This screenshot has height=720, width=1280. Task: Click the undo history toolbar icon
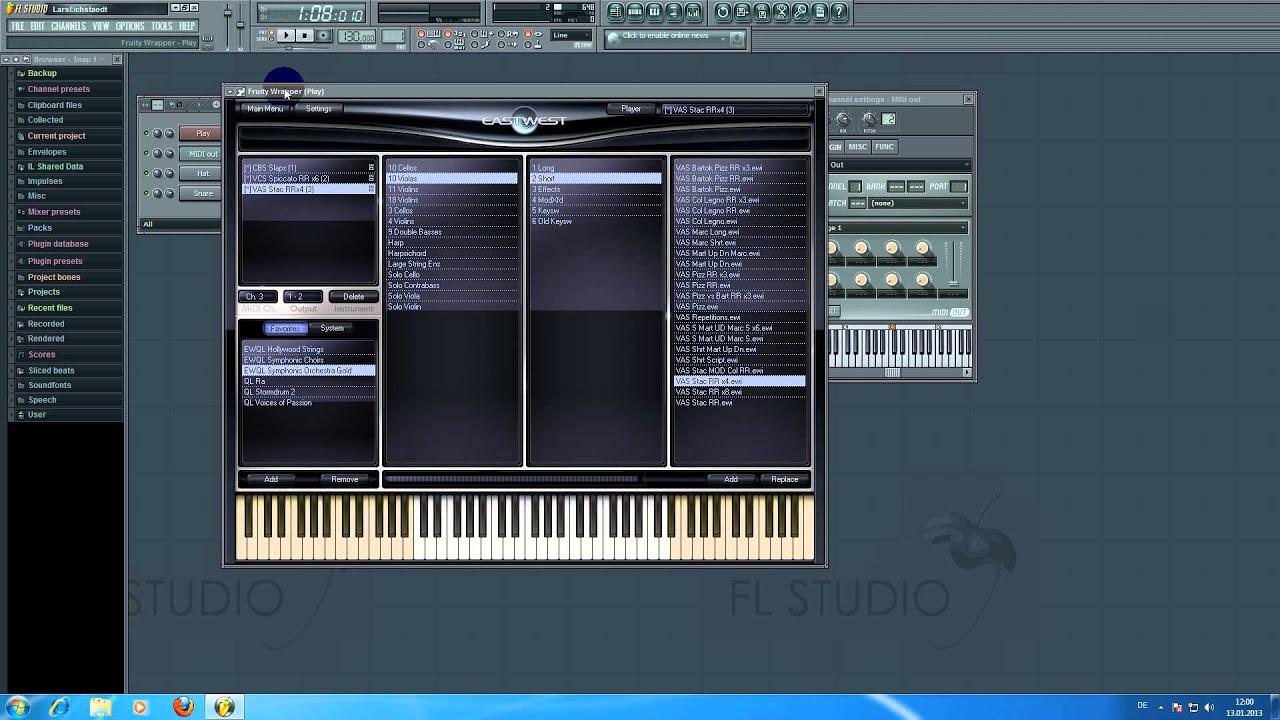tap(723, 12)
